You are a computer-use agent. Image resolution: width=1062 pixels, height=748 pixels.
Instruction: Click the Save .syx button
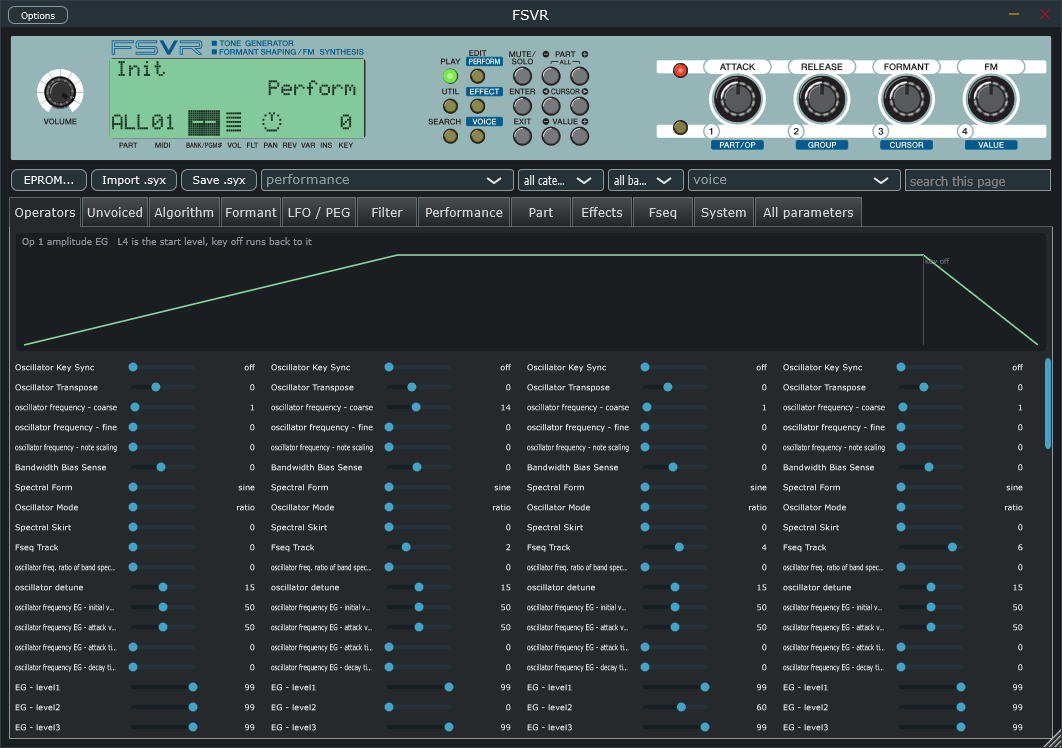tap(219, 180)
